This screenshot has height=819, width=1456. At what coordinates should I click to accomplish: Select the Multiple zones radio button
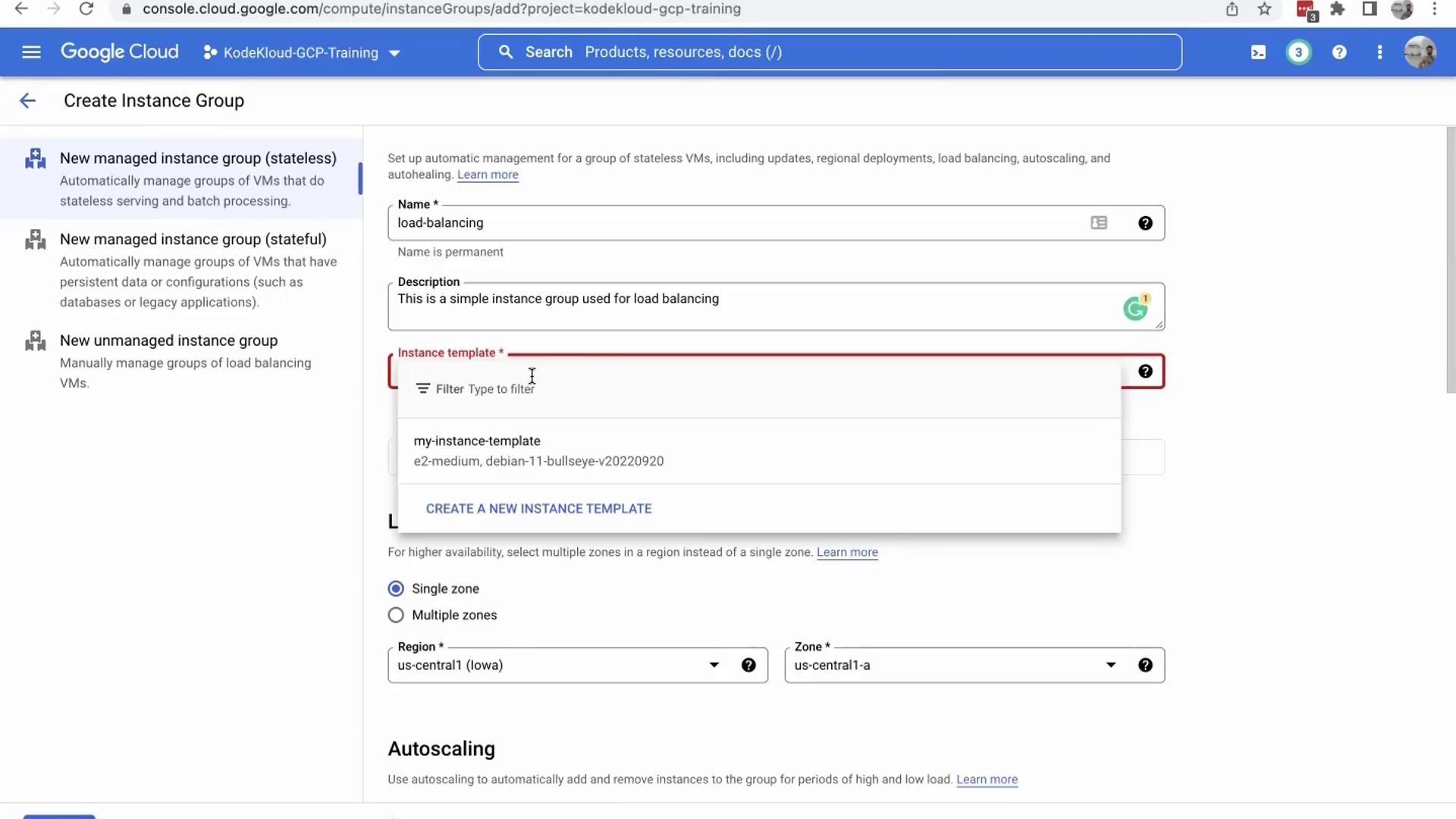pos(396,615)
